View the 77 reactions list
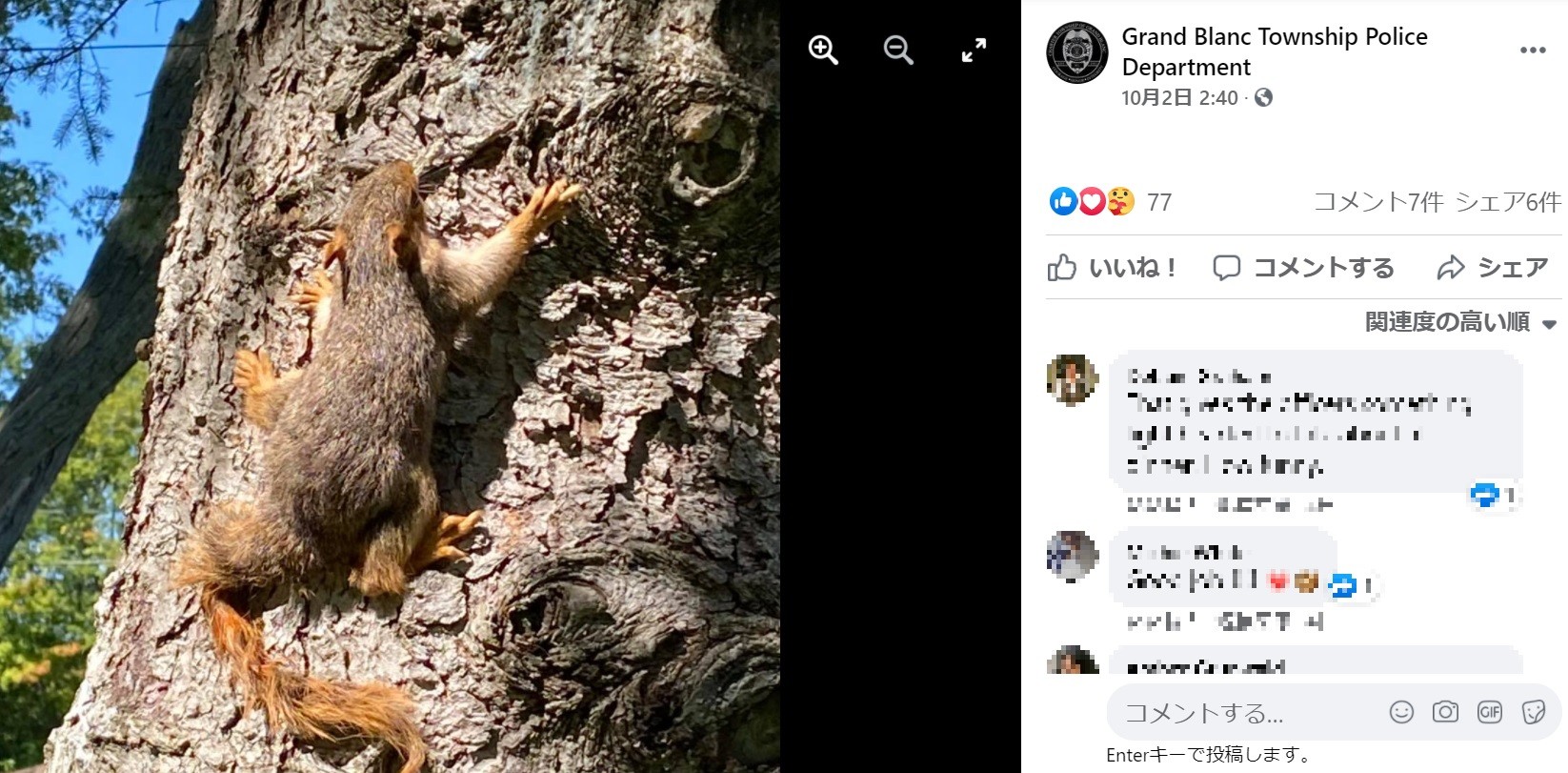The width and height of the screenshot is (1568, 773). coord(1158,201)
